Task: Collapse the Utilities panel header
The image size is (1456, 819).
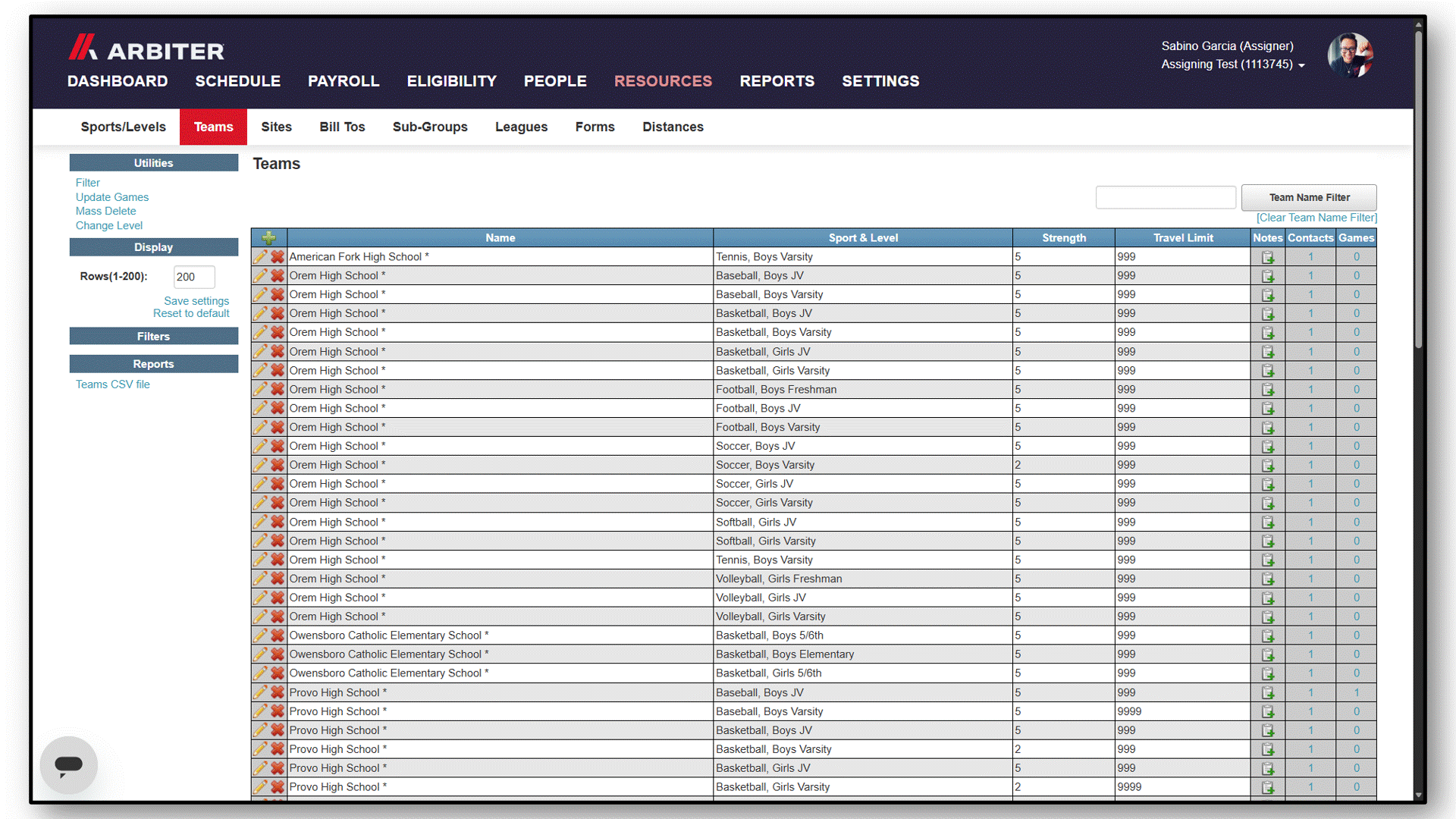Action: click(x=154, y=163)
